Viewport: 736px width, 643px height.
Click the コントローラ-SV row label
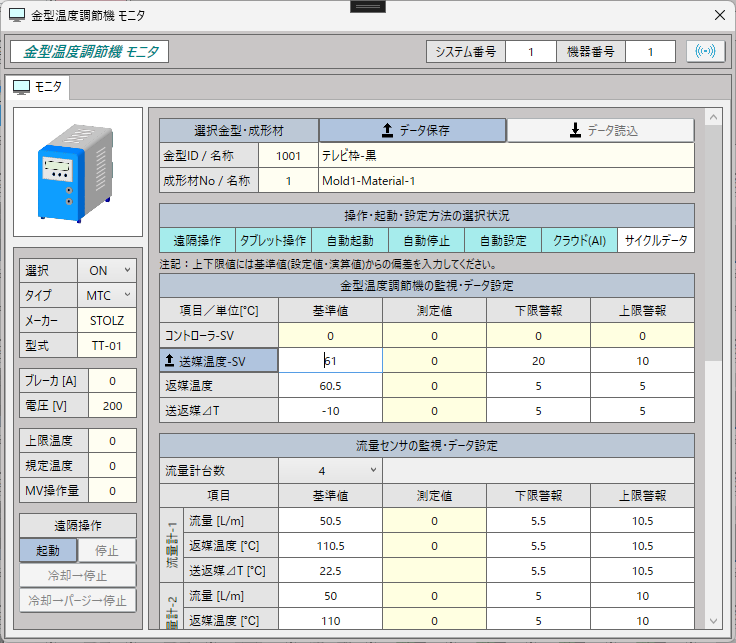(219, 336)
